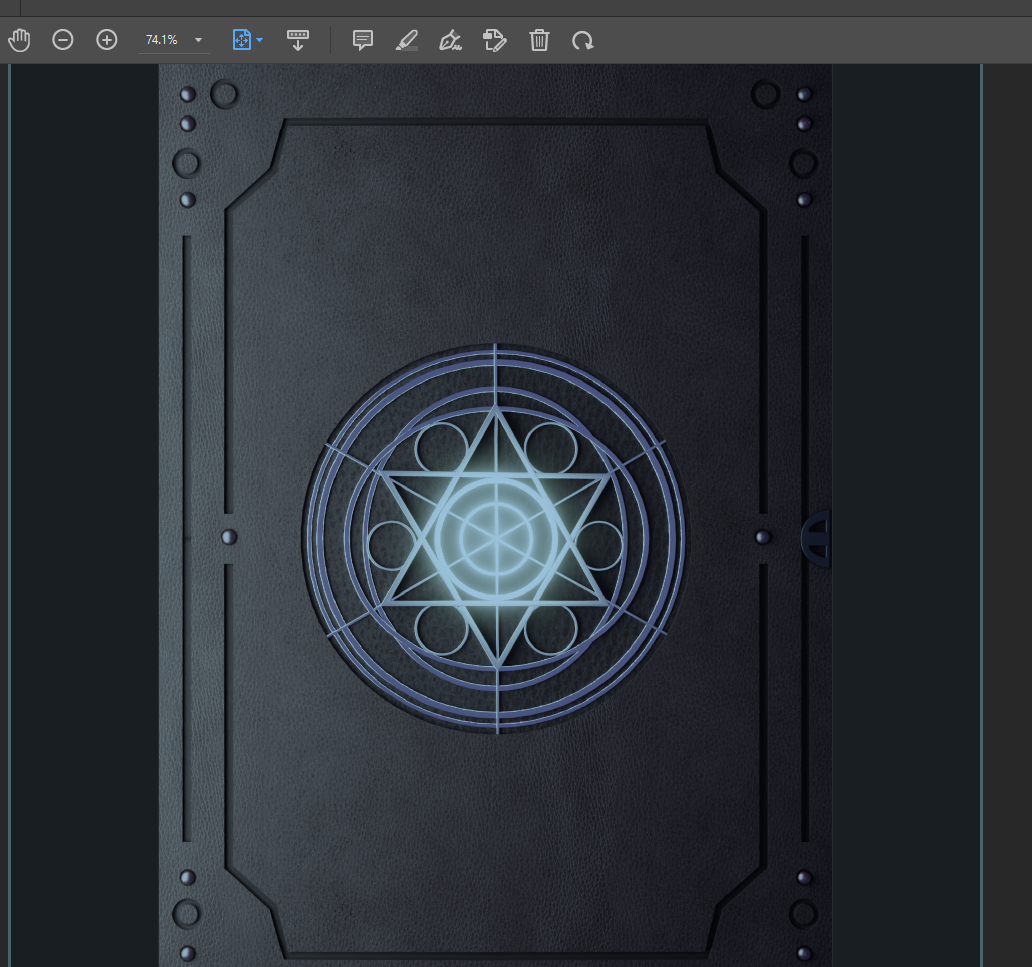Viewport: 1032px width, 967px height.
Task: Open the zoom level dropdown arrow
Action: (198, 40)
